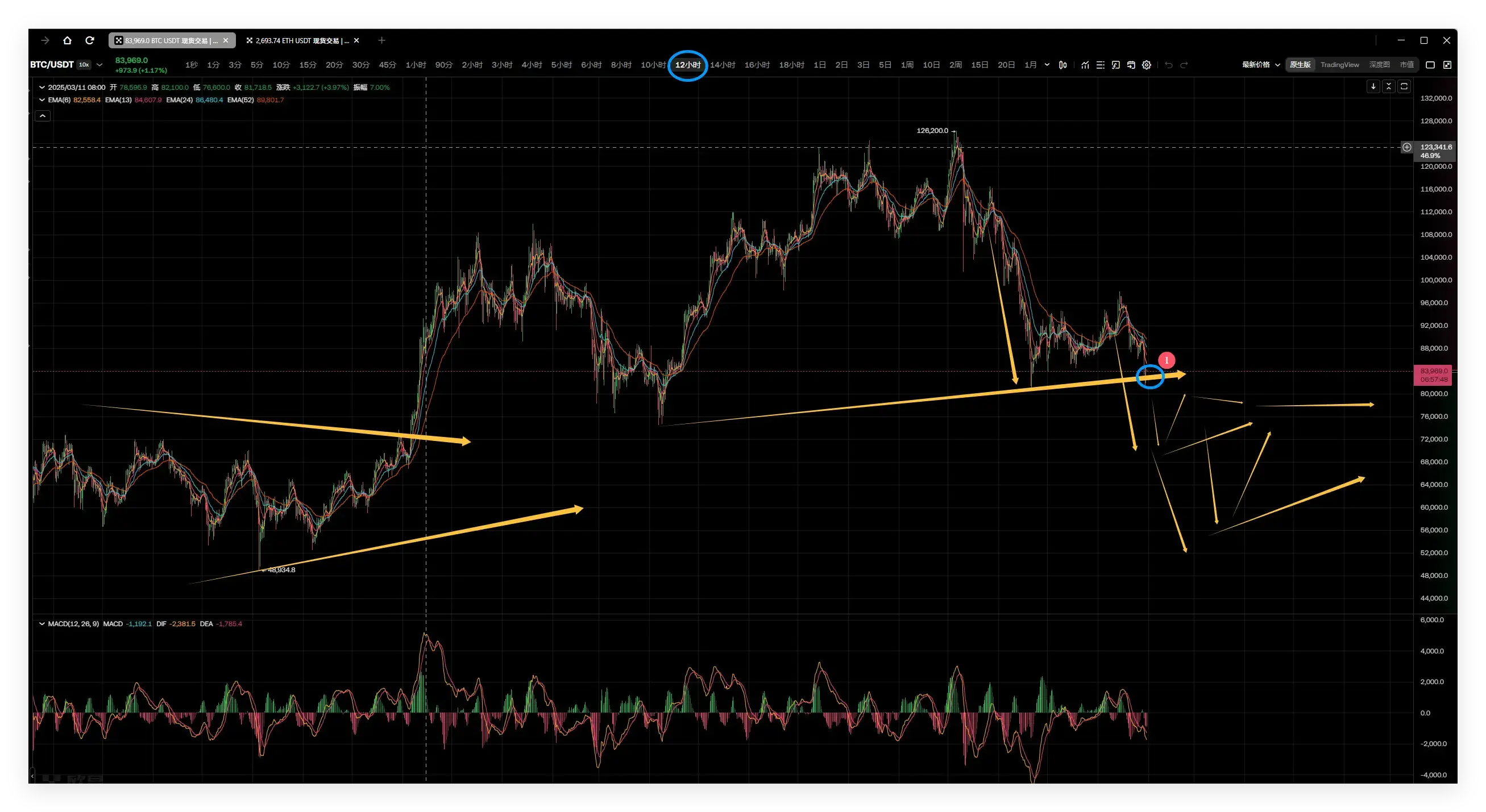Switch chart to TradingView mode
The height and width of the screenshot is (812, 1486).
(1339, 65)
